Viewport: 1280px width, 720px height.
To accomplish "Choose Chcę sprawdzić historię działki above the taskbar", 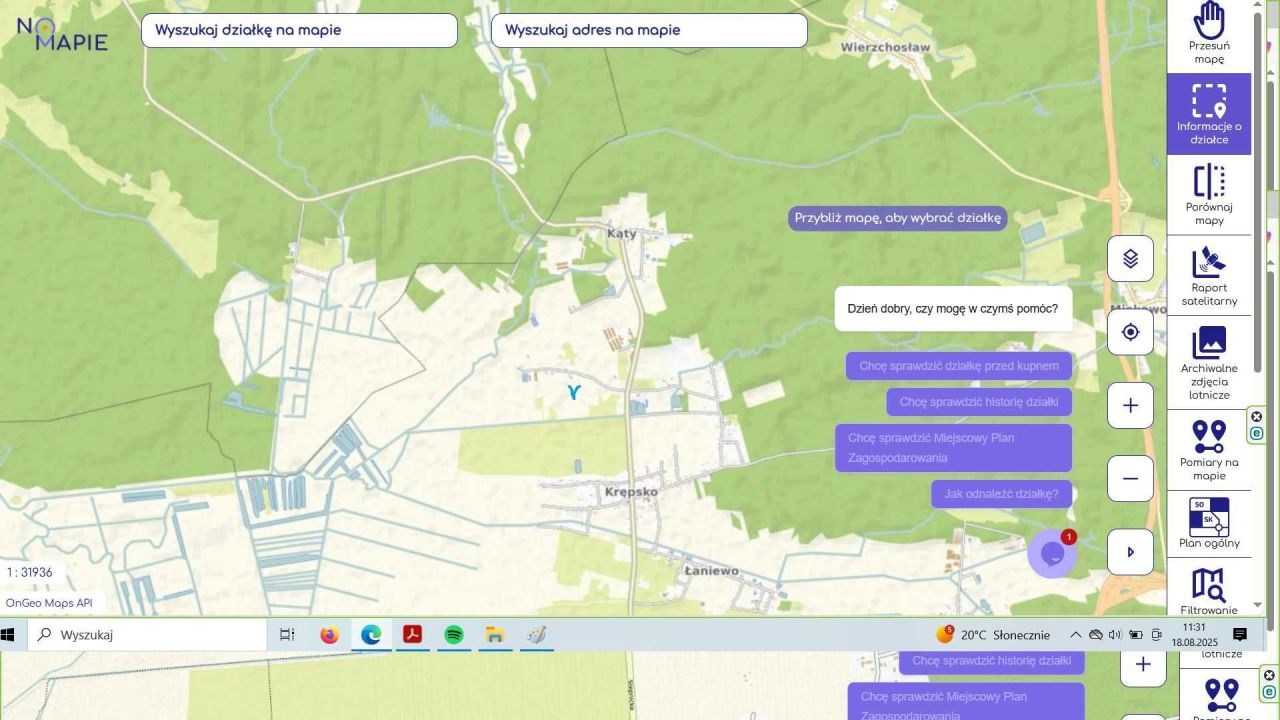I will pos(979,402).
